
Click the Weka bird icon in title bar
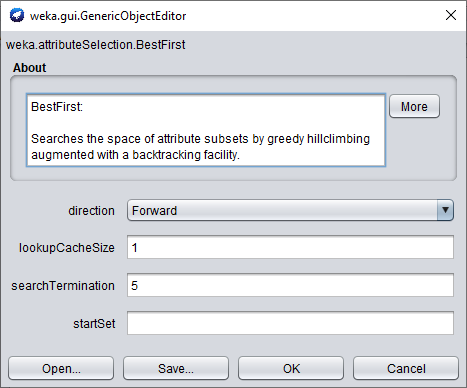coord(17,15)
